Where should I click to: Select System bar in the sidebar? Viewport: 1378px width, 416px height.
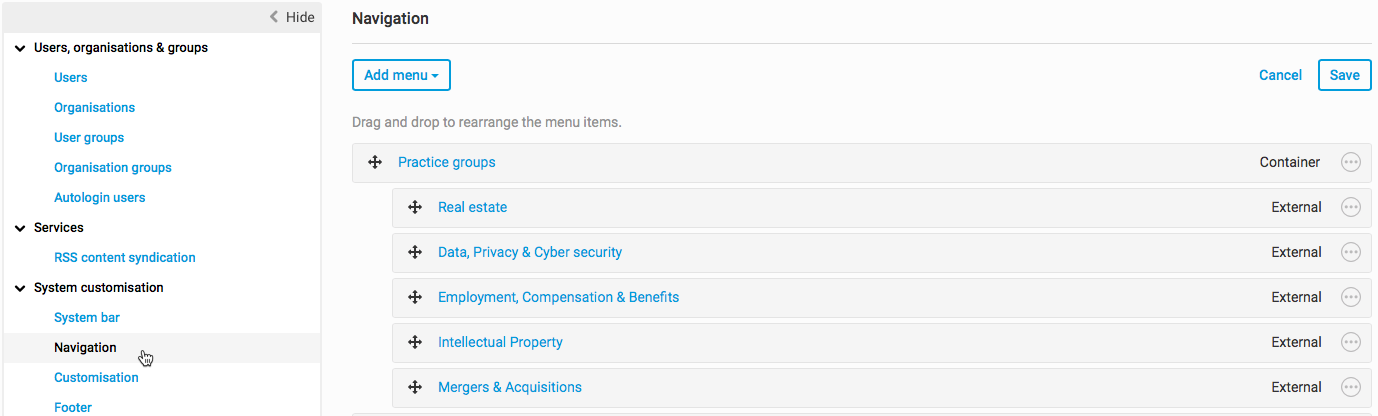pyautogui.click(x=87, y=317)
